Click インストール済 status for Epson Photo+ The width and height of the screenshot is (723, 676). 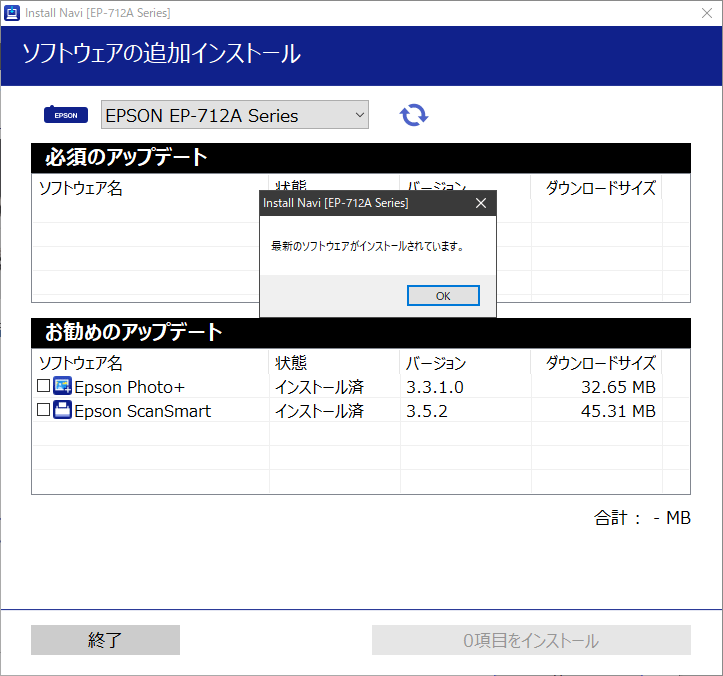pyautogui.click(x=320, y=387)
